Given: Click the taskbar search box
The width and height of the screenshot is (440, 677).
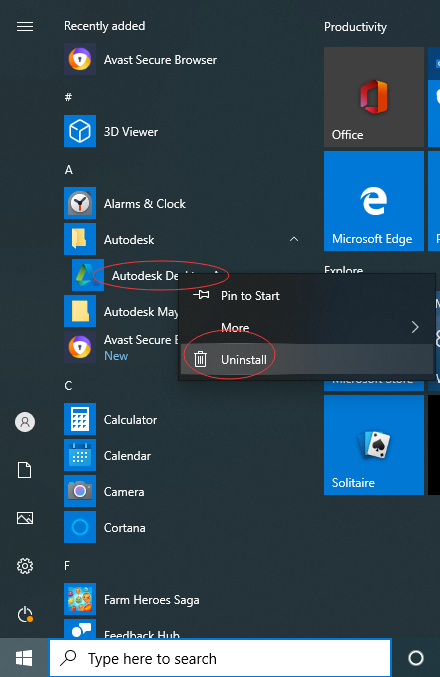Looking at the screenshot, I should point(220,658).
